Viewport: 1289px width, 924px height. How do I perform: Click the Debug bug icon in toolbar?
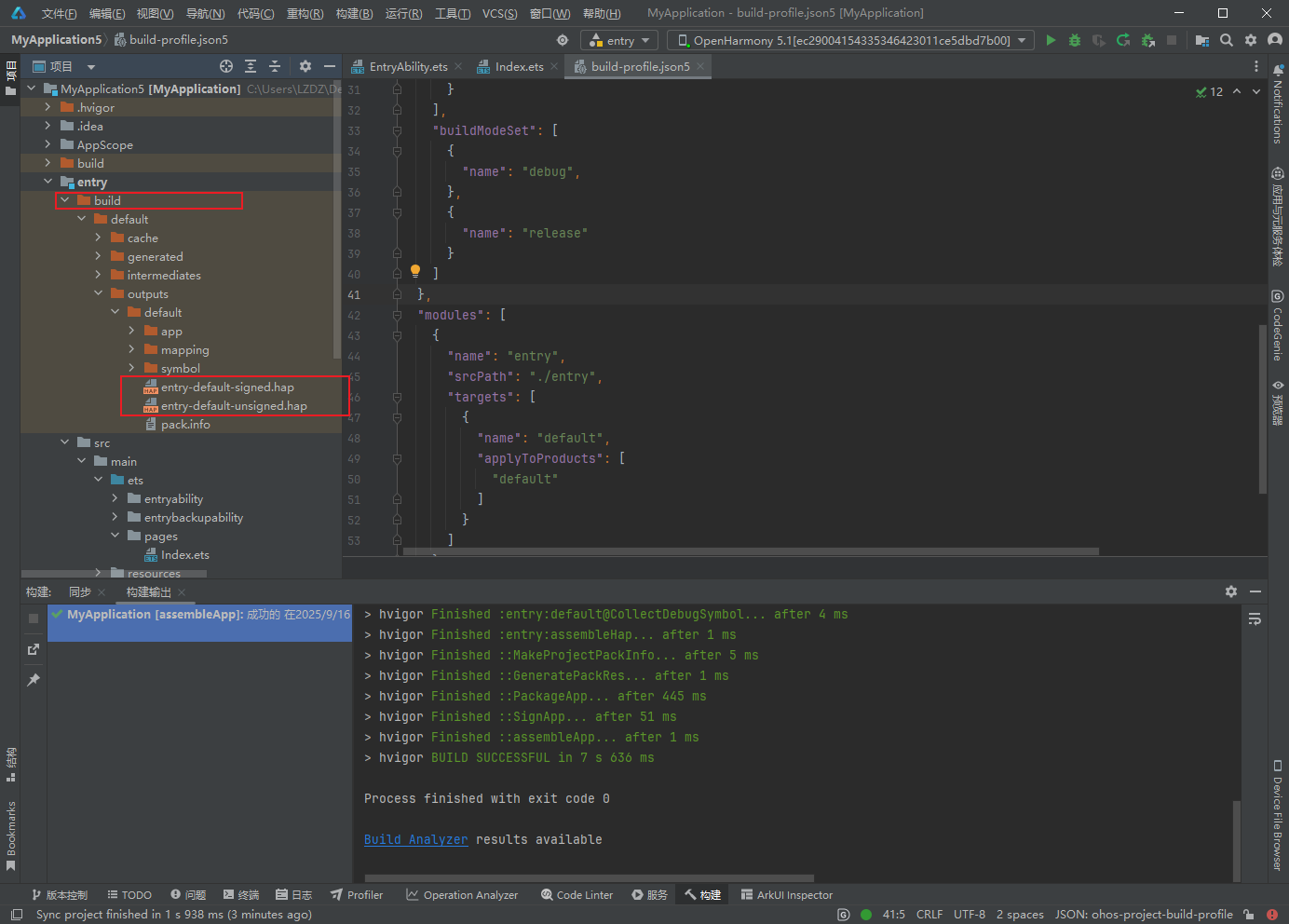tap(1075, 40)
